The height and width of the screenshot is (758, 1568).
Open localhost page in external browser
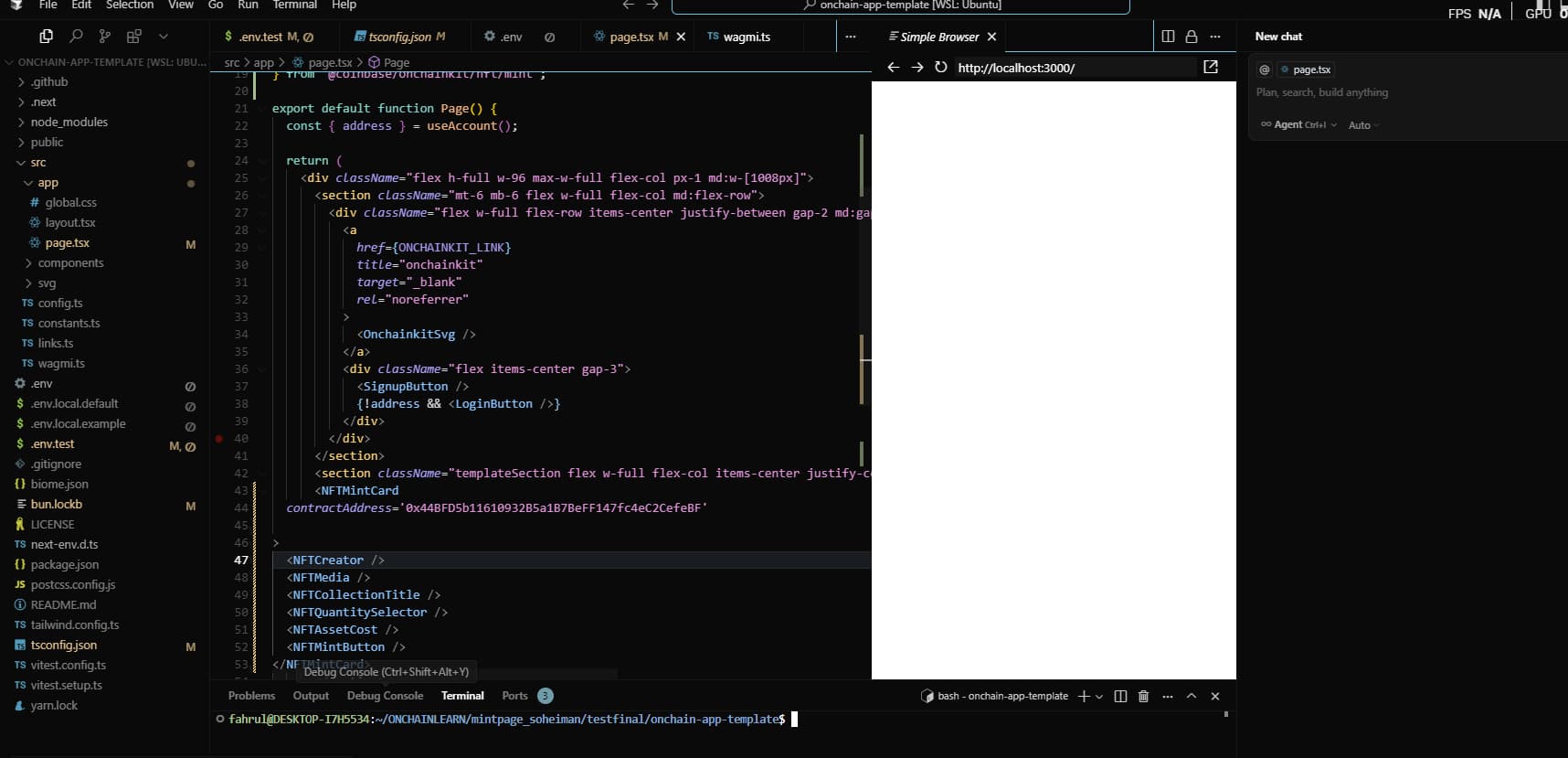tap(1211, 68)
